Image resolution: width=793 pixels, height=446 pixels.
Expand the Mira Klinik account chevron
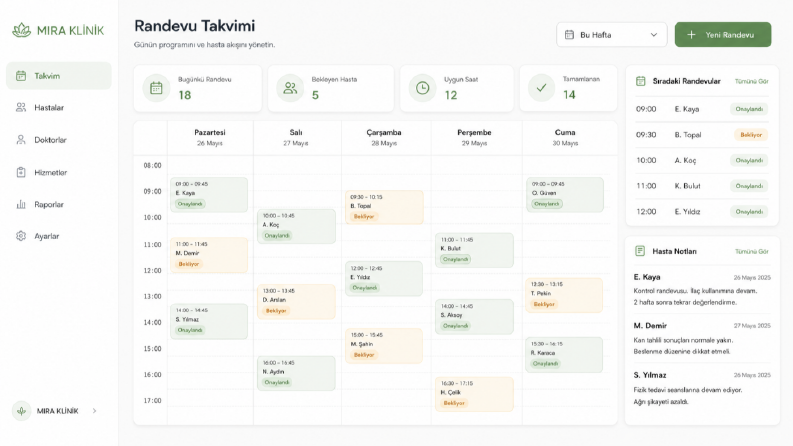coord(95,411)
